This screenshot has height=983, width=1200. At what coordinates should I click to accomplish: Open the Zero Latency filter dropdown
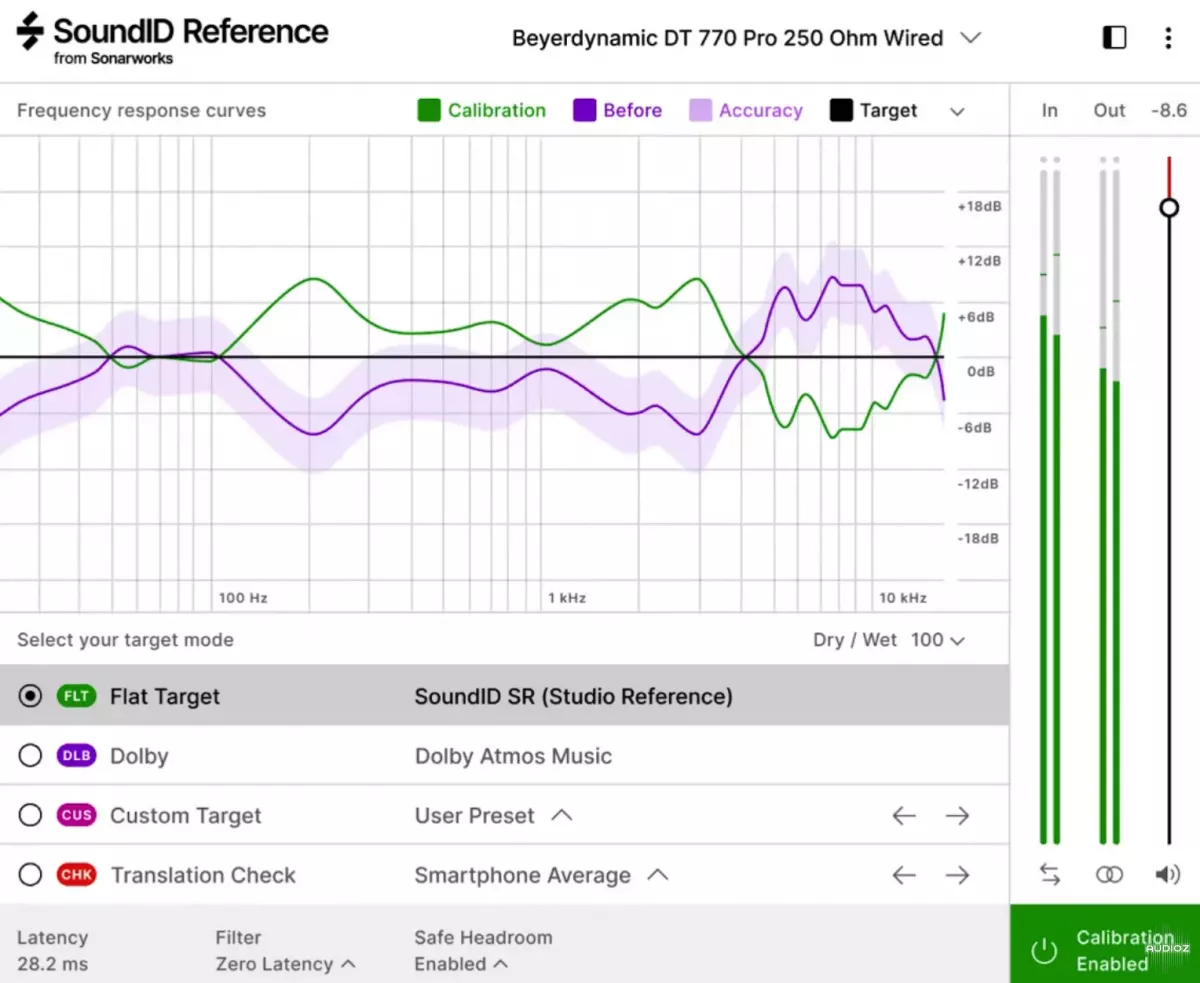pyautogui.click(x=286, y=964)
